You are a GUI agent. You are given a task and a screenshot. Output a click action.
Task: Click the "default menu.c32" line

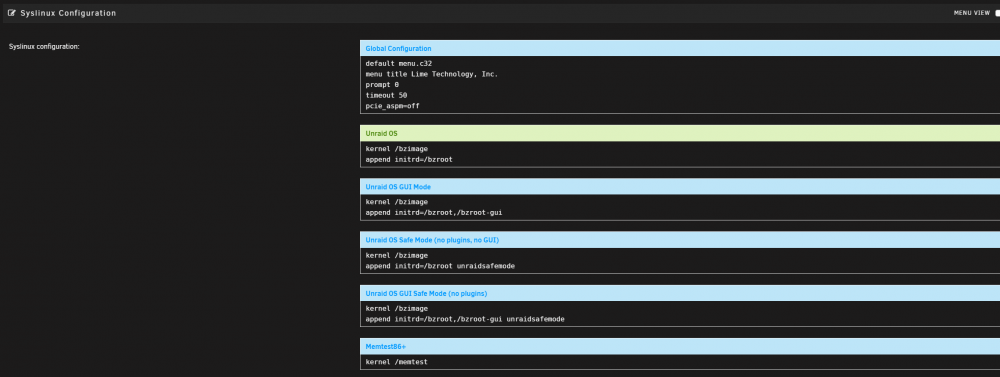click(399, 64)
